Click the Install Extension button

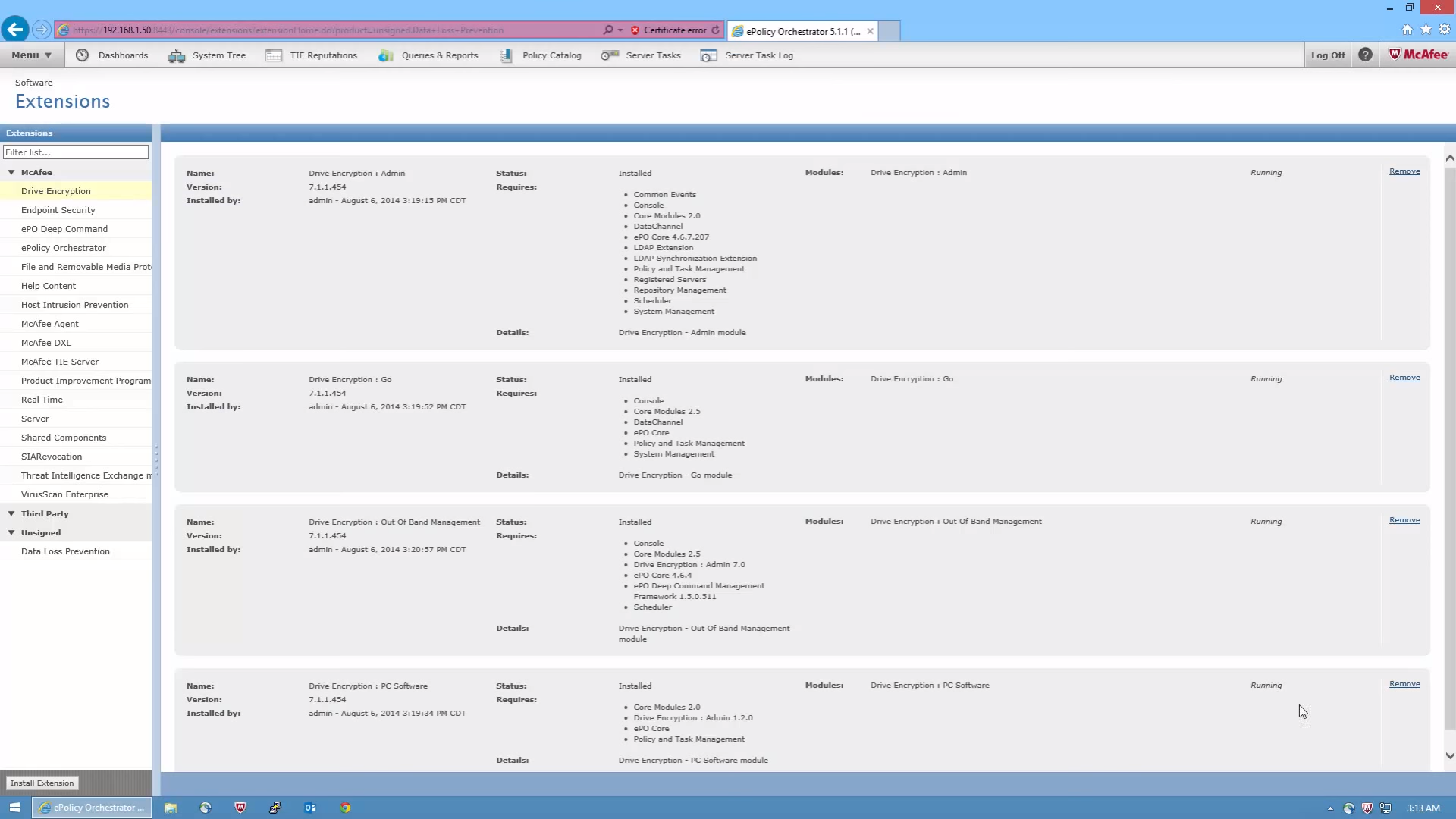tap(42, 783)
